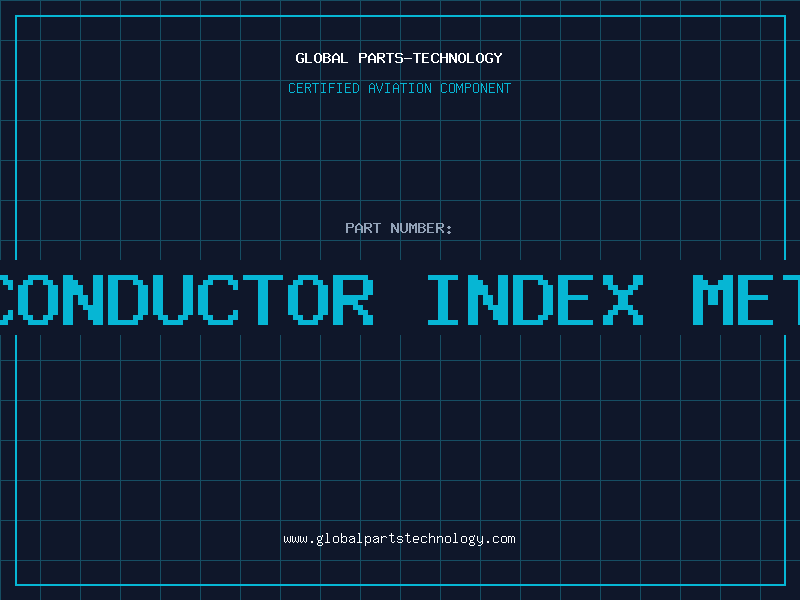
Task: Select the word AVIATION in the subtitle
Action: [x=399, y=88]
